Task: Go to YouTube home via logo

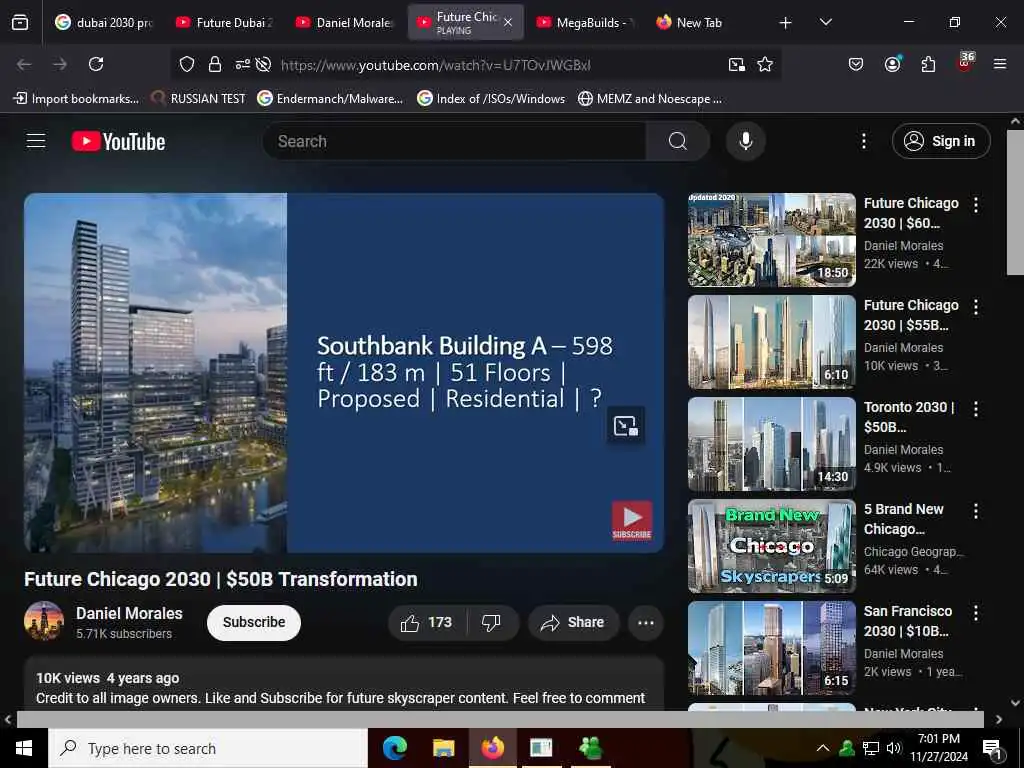Action: pyautogui.click(x=118, y=141)
